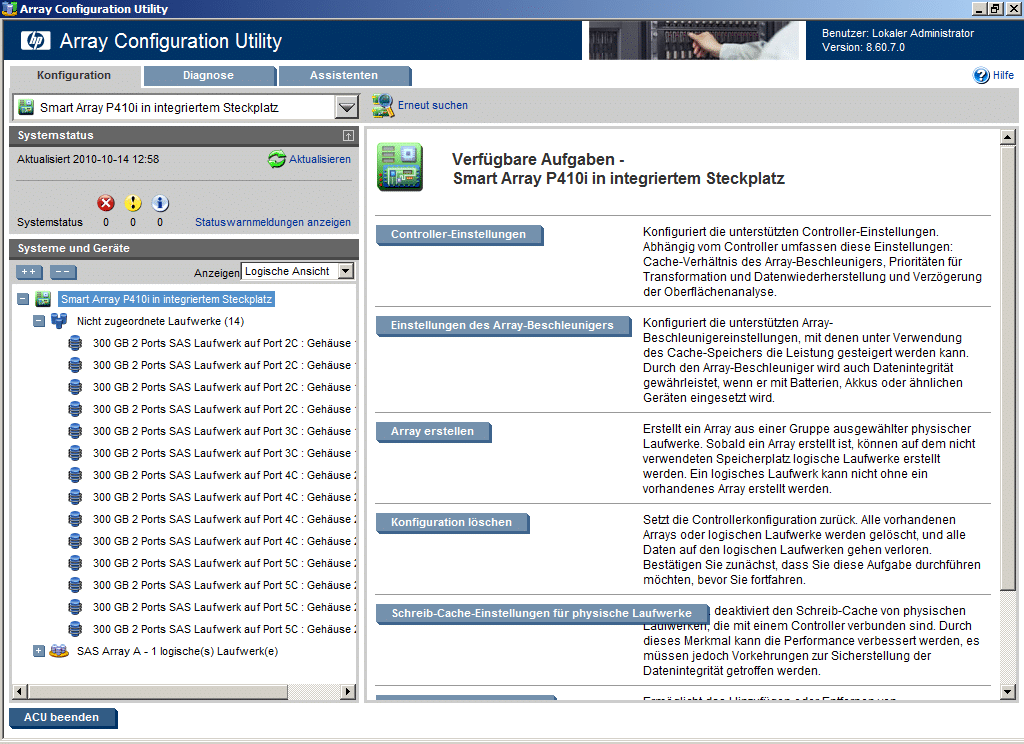The image size is (1024, 744).
Task: Open the Hilfe link
Action: point(1003,76)
